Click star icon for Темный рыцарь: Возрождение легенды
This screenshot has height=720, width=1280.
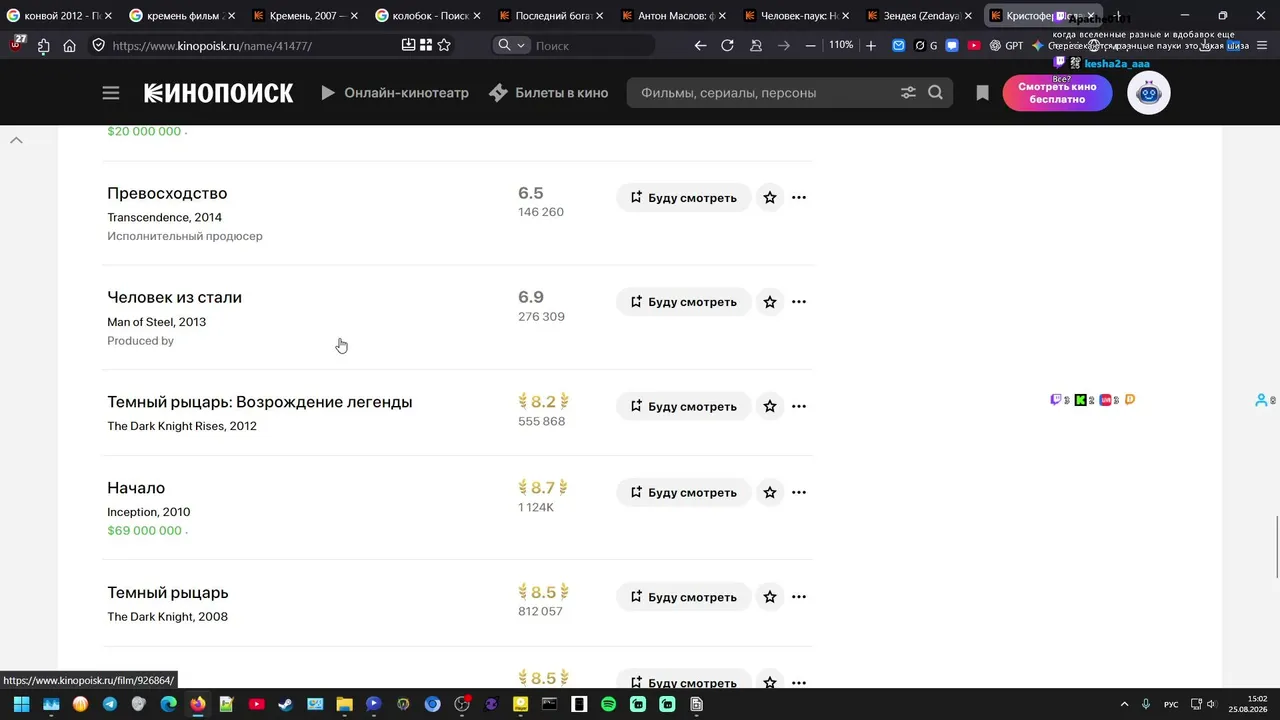point(770,407)
